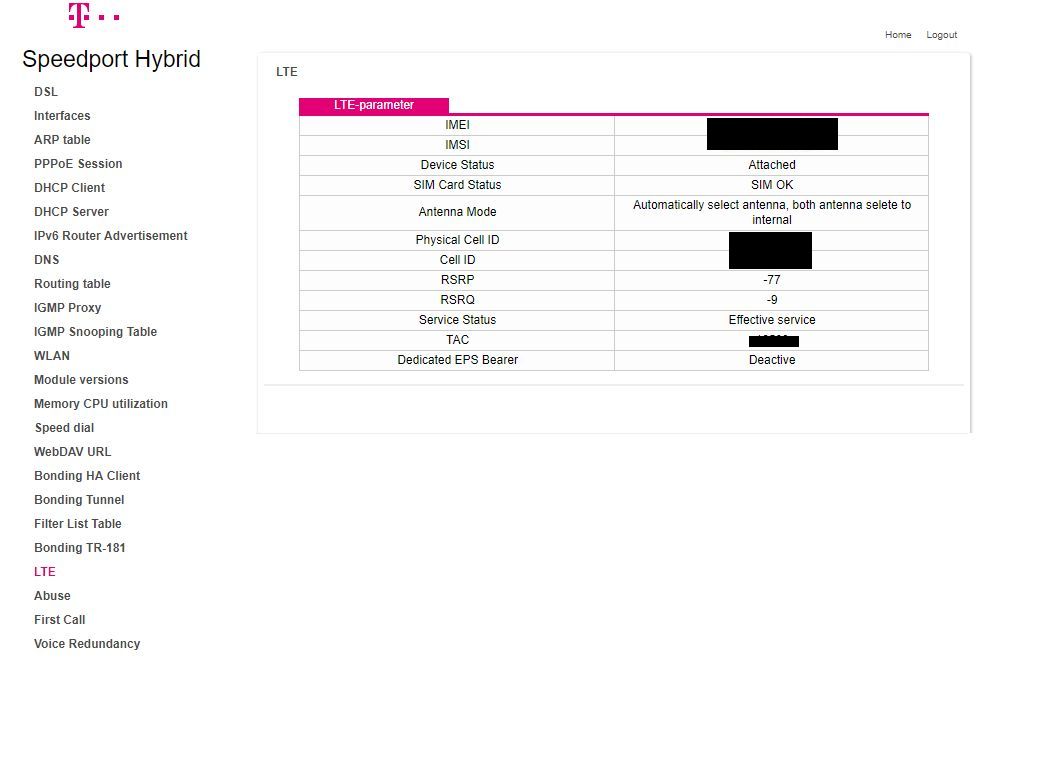
Task: Click Dedicated EPS Bearer label
Action: [457, 361]
